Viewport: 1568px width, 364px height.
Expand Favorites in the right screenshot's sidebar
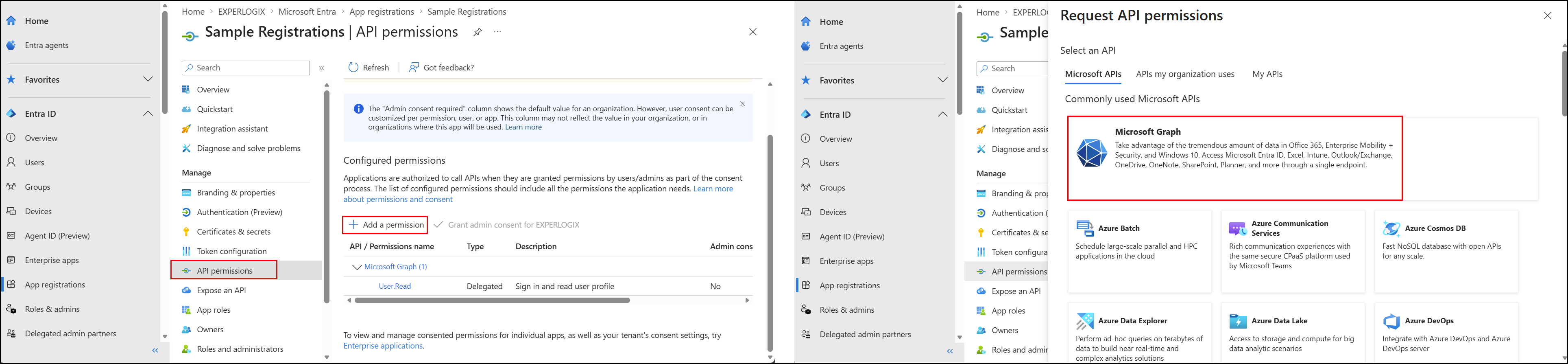coord(943,80)
